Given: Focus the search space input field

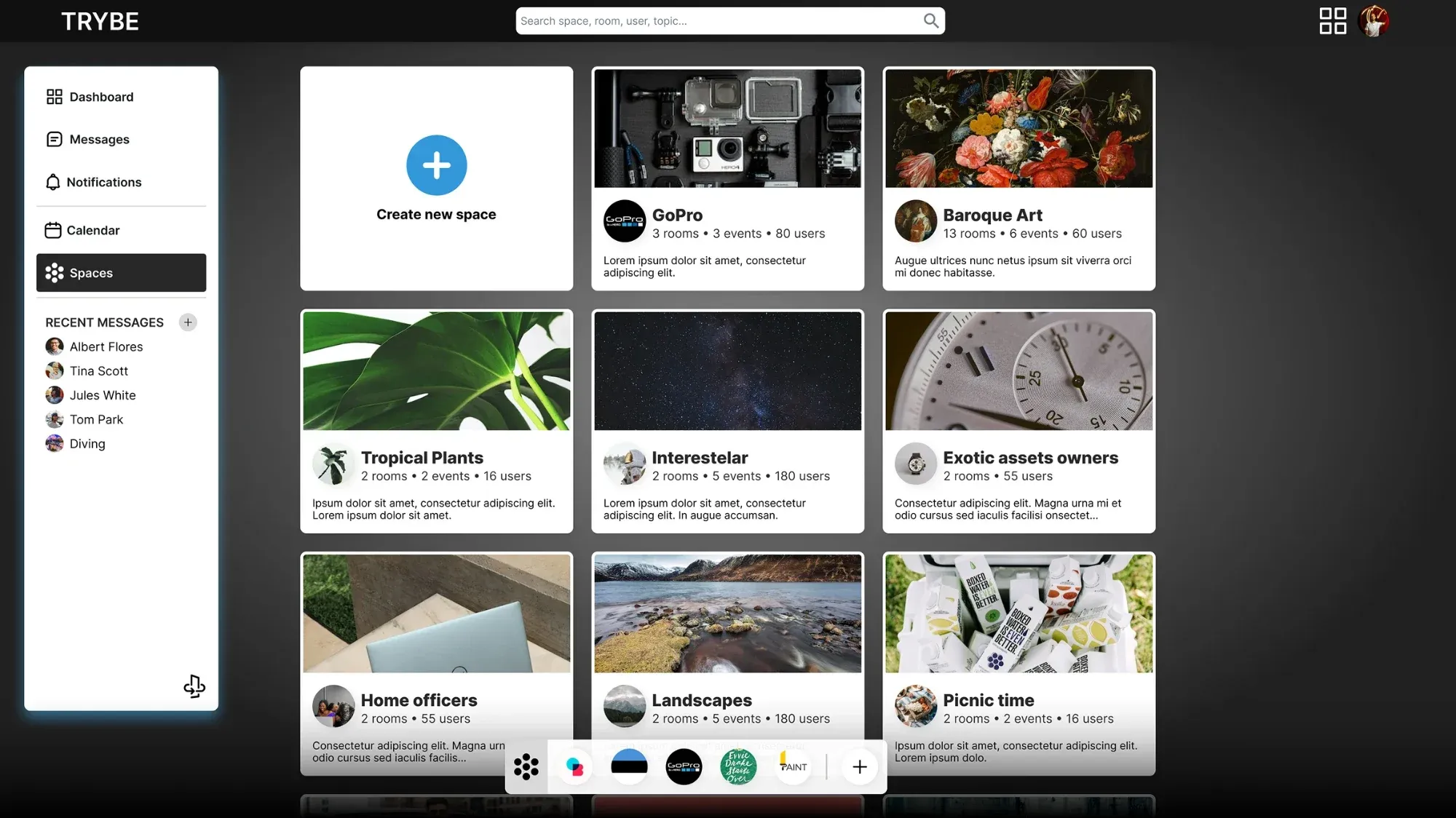Looking at the screenshot, I should coord(730,21).
